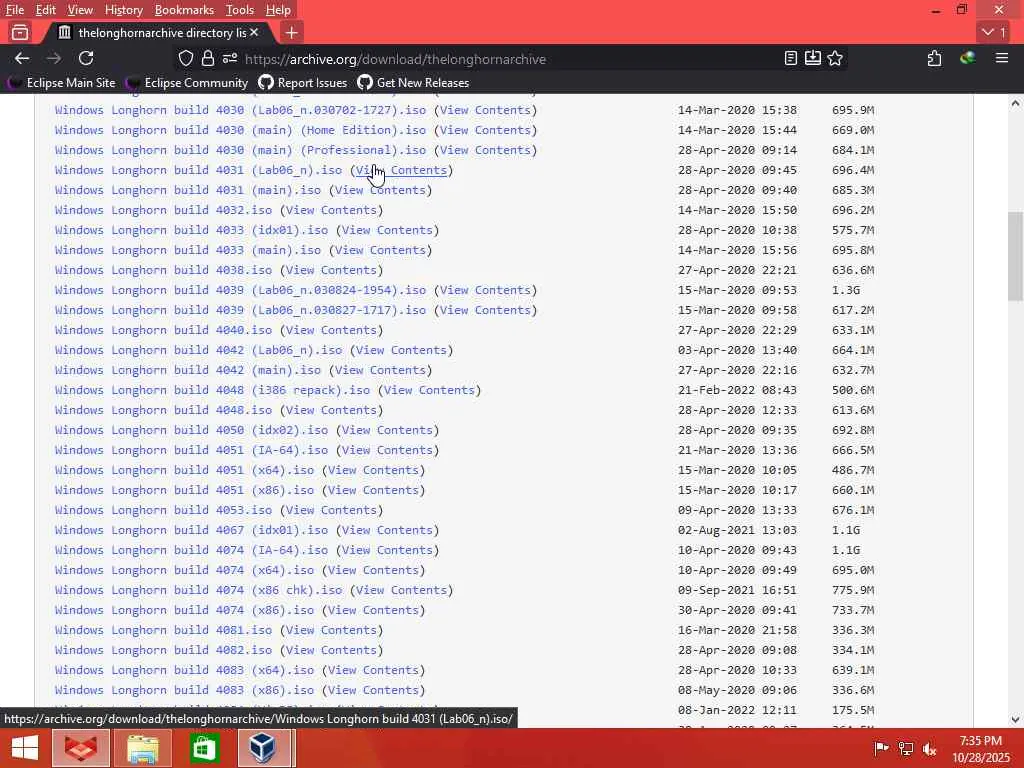
Task: Open the Firefox hamburger application menu
Action: pos(1002,59)
